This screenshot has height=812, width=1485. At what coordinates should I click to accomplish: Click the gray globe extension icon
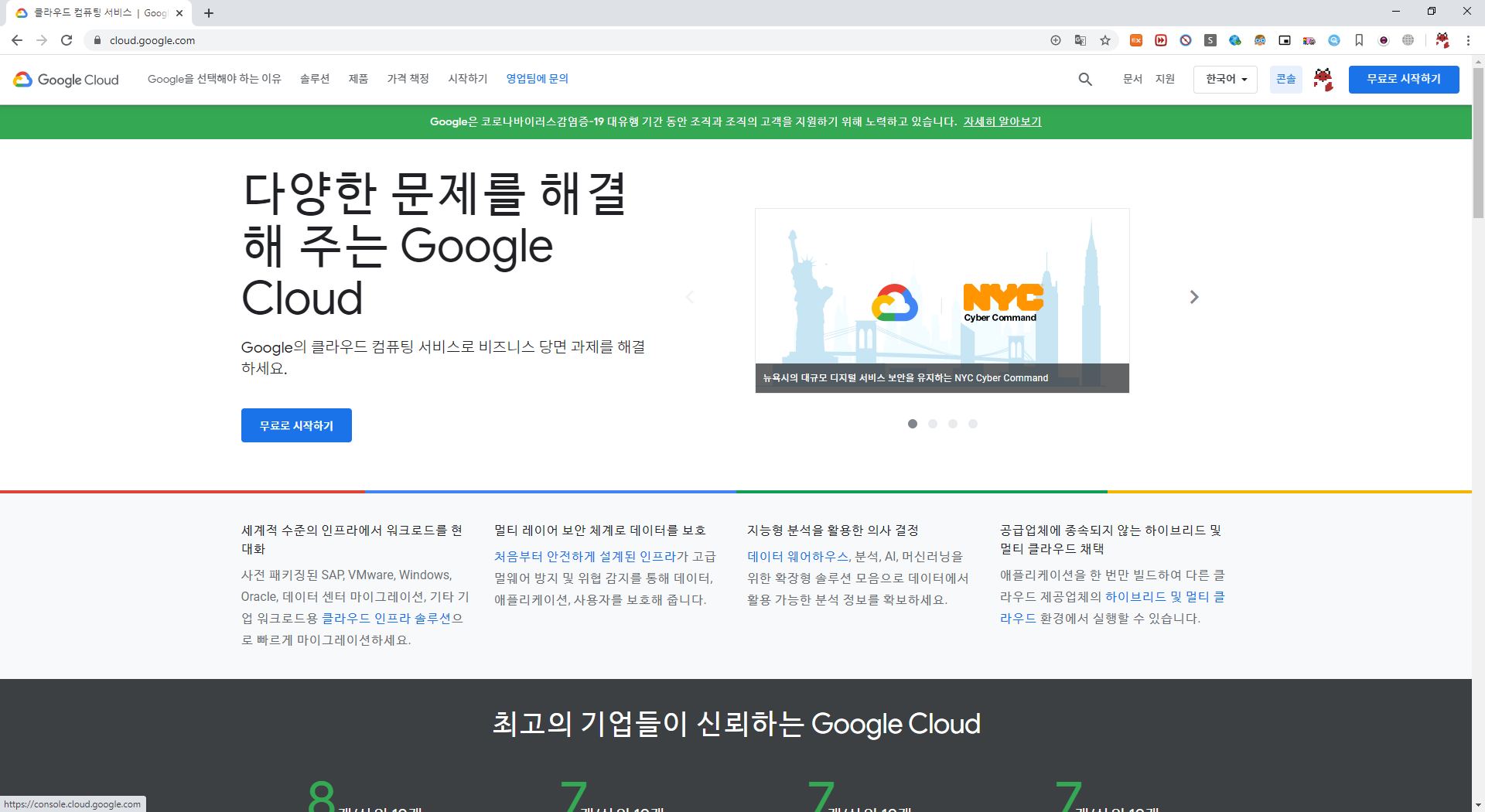tap(1408, 40)
